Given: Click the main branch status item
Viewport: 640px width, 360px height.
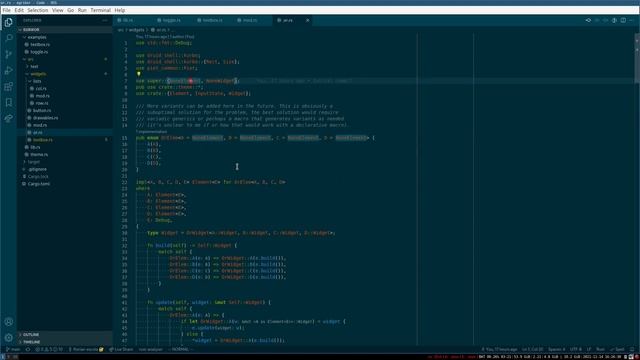Looking at the screenshot, I should [x=13, y=349].
